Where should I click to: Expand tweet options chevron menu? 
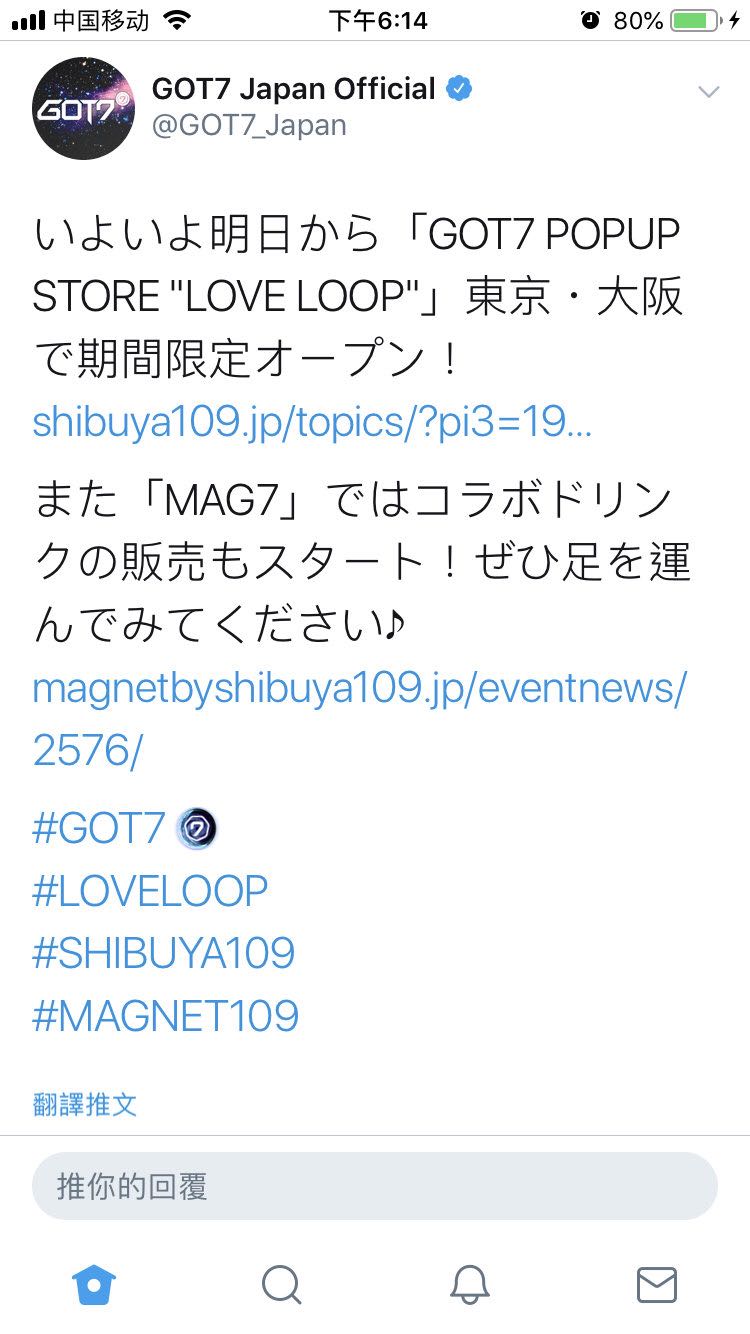709,92
